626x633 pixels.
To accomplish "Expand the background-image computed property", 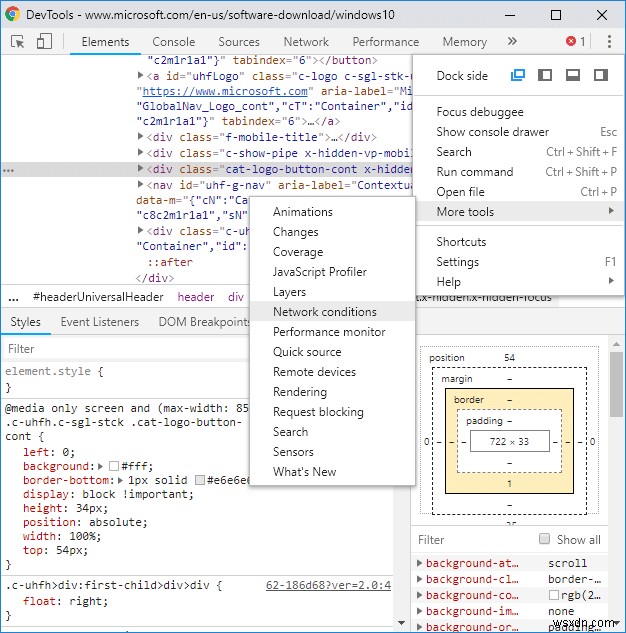I will coord(419,611).
